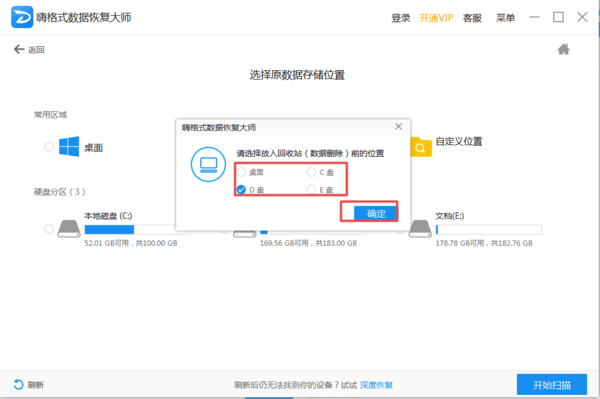Viewport: 600px width, 399px height.
Task: Click the 自定义位置 label
Action: 459,142
